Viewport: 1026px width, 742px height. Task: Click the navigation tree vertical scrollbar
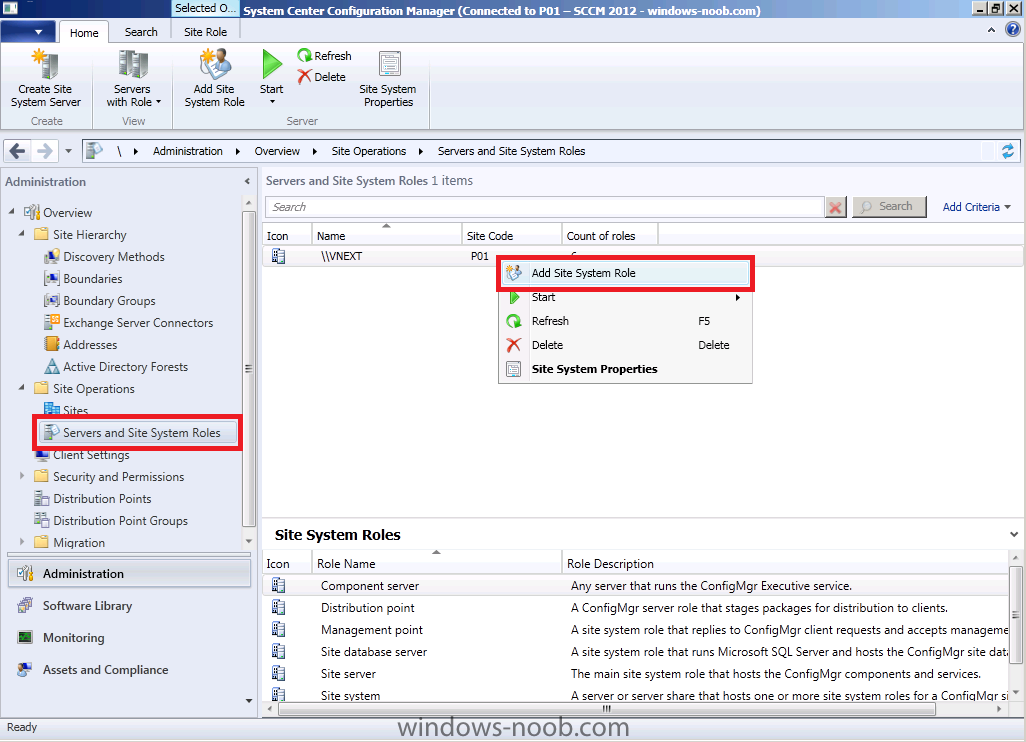(x=249, y=368)
